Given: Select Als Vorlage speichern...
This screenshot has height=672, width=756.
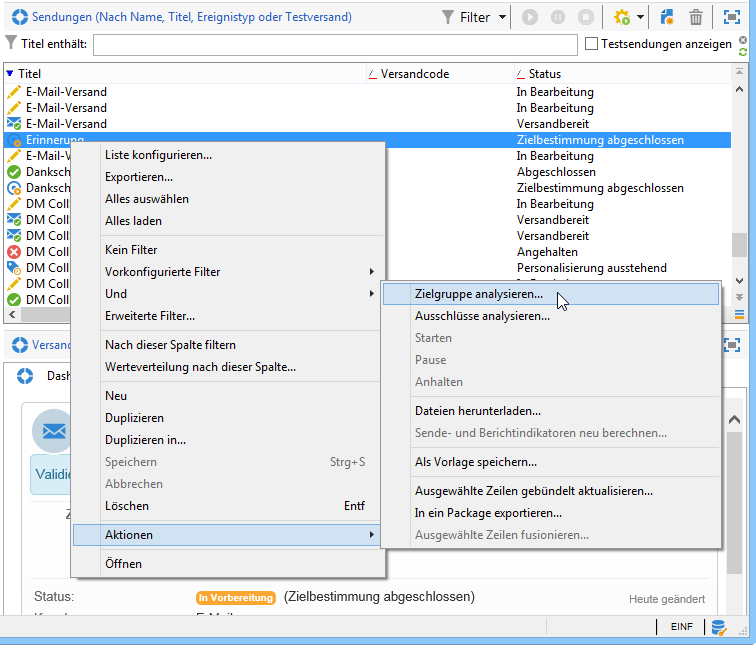Looking at the screenshot, I should [551, 462].
